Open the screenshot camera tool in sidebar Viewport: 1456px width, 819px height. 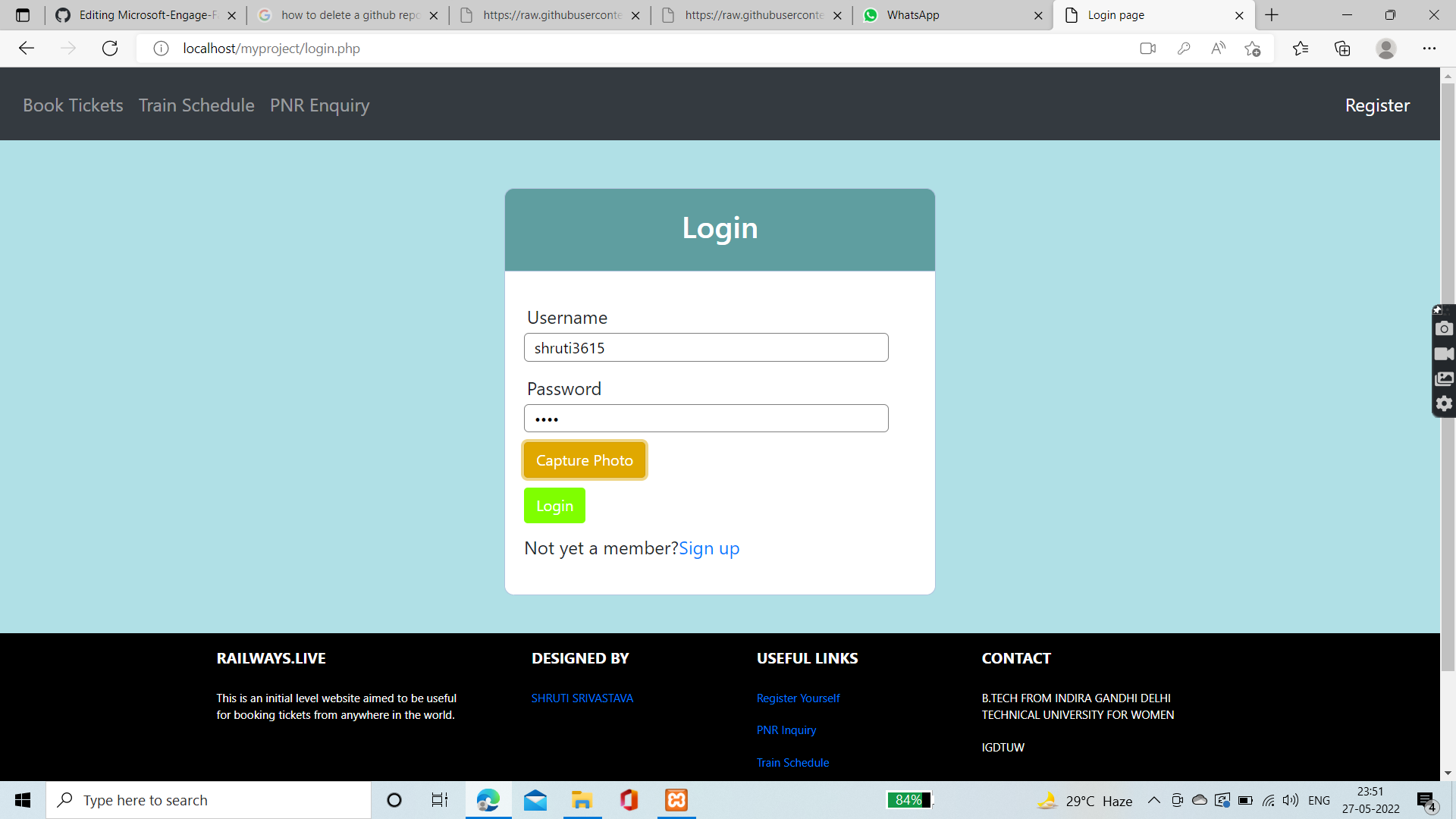tap(1444, 329)
